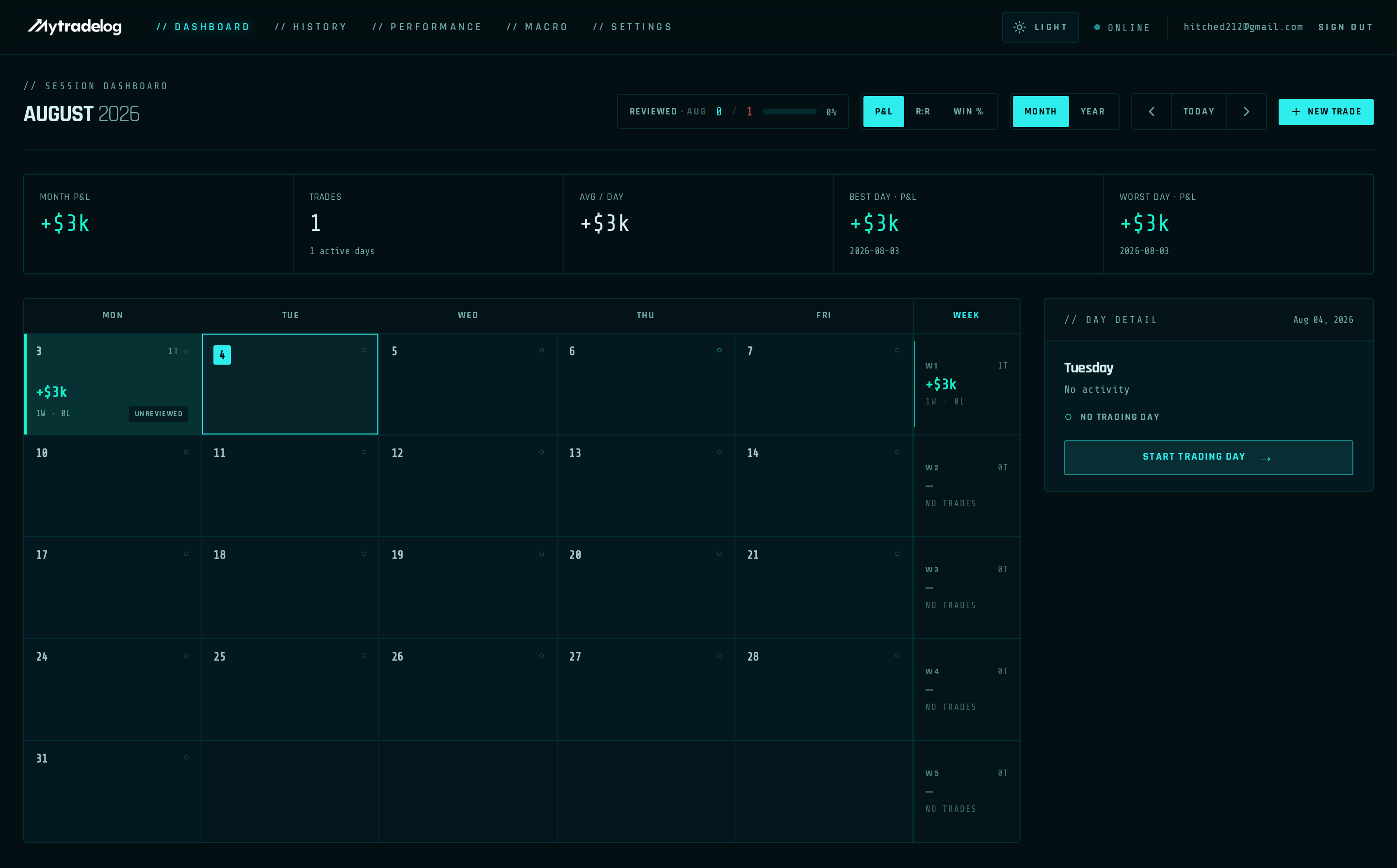Click the hitched212@gmail.com account email
The height and width of the screenshot is (868, 1397).
coord(1243,27)
